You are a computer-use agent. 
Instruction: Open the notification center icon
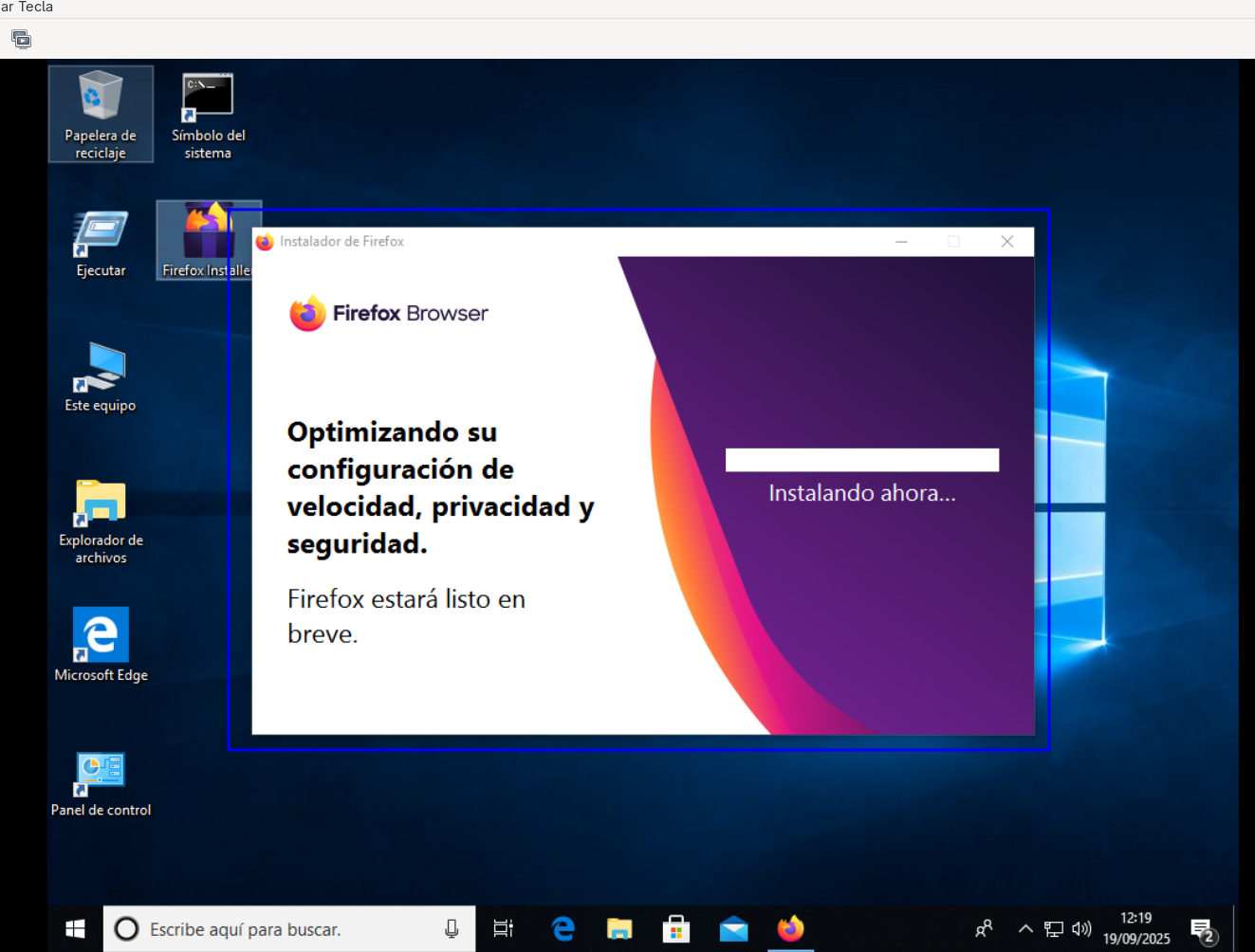coord(1204,930)
